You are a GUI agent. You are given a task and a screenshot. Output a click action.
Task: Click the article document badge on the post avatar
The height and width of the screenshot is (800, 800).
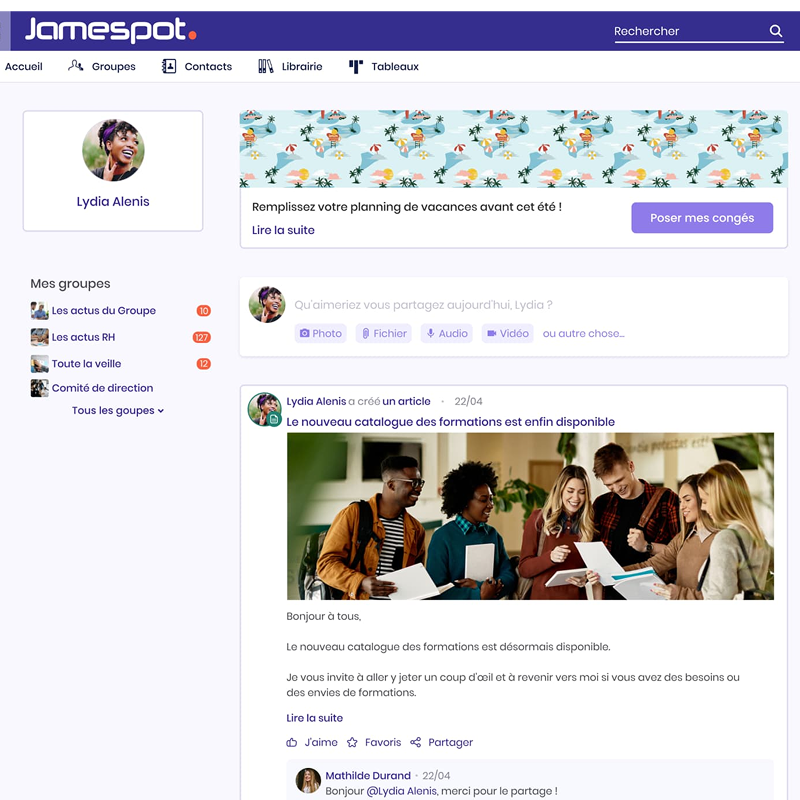click(274, 419)
